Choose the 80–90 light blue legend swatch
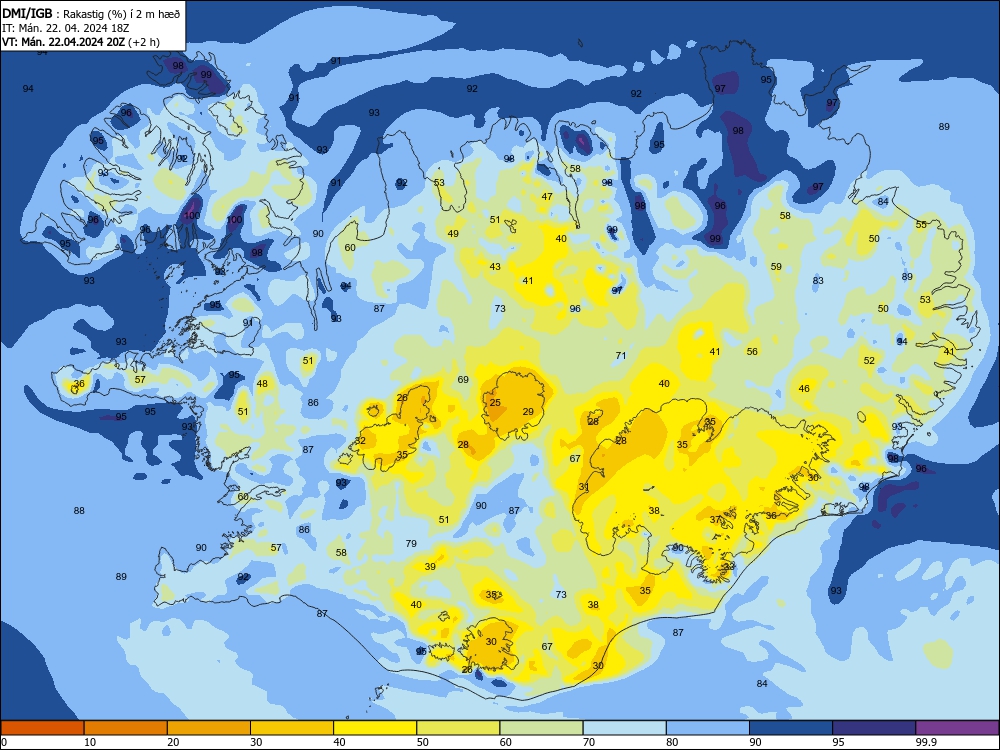 (x=708, y=728)
